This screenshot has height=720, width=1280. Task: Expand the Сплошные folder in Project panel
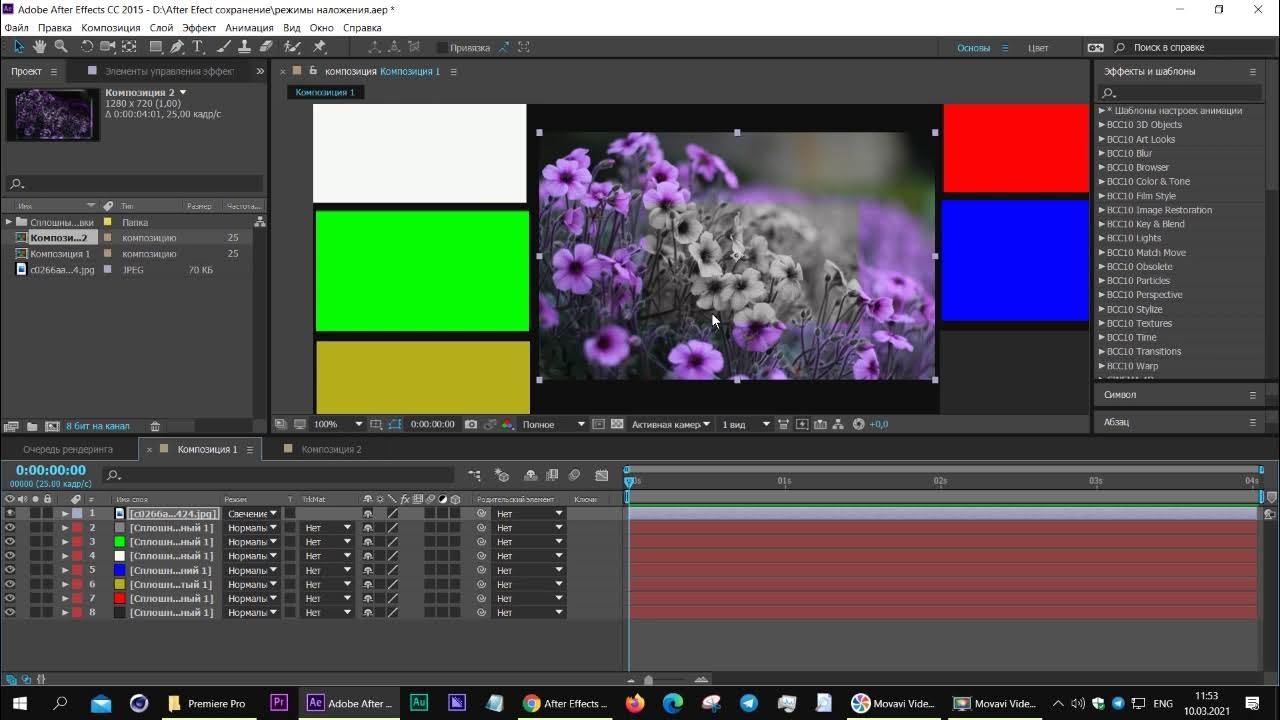[9, 222]
